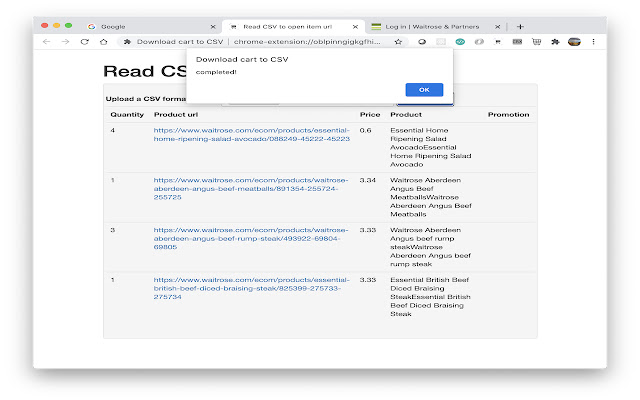640x400 pixels.
Task: Click the Google tab favicon
Action: coord(92,27)
